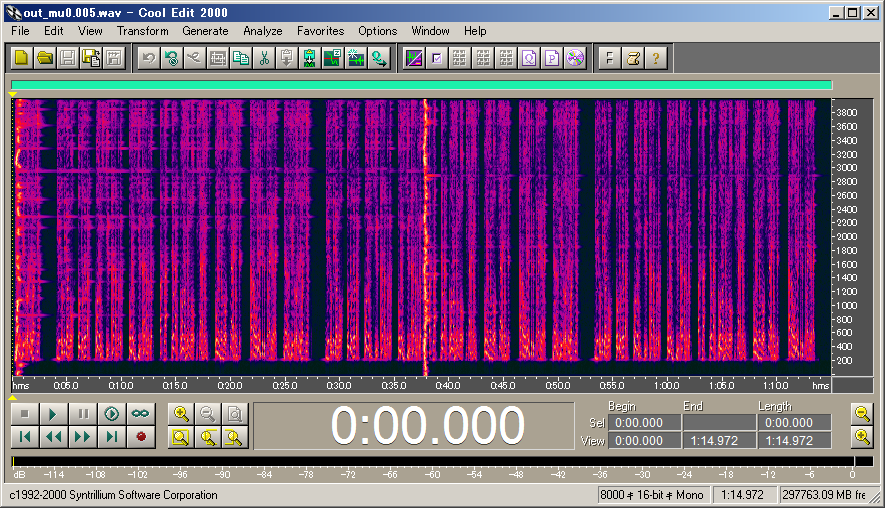The image size is (885, 508).
Task: Open the Analyze menu
Action: point(263,31)
